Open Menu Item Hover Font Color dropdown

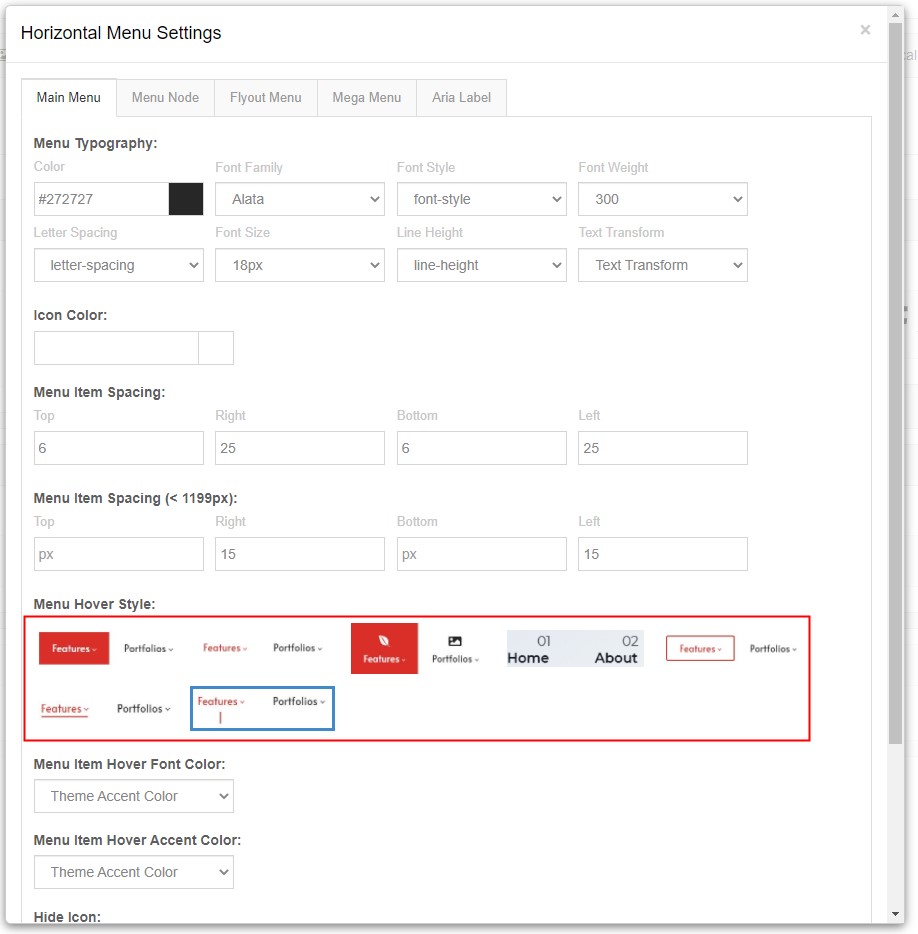click(x=133, y=796)
